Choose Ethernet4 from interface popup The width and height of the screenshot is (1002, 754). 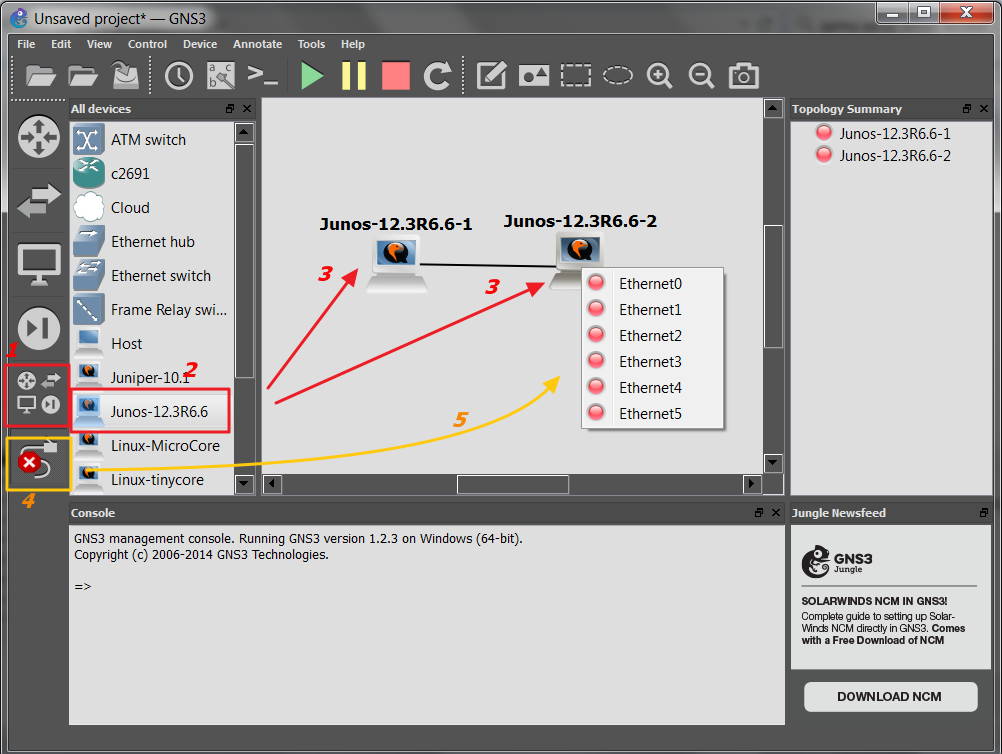click(x=652, y=388)
